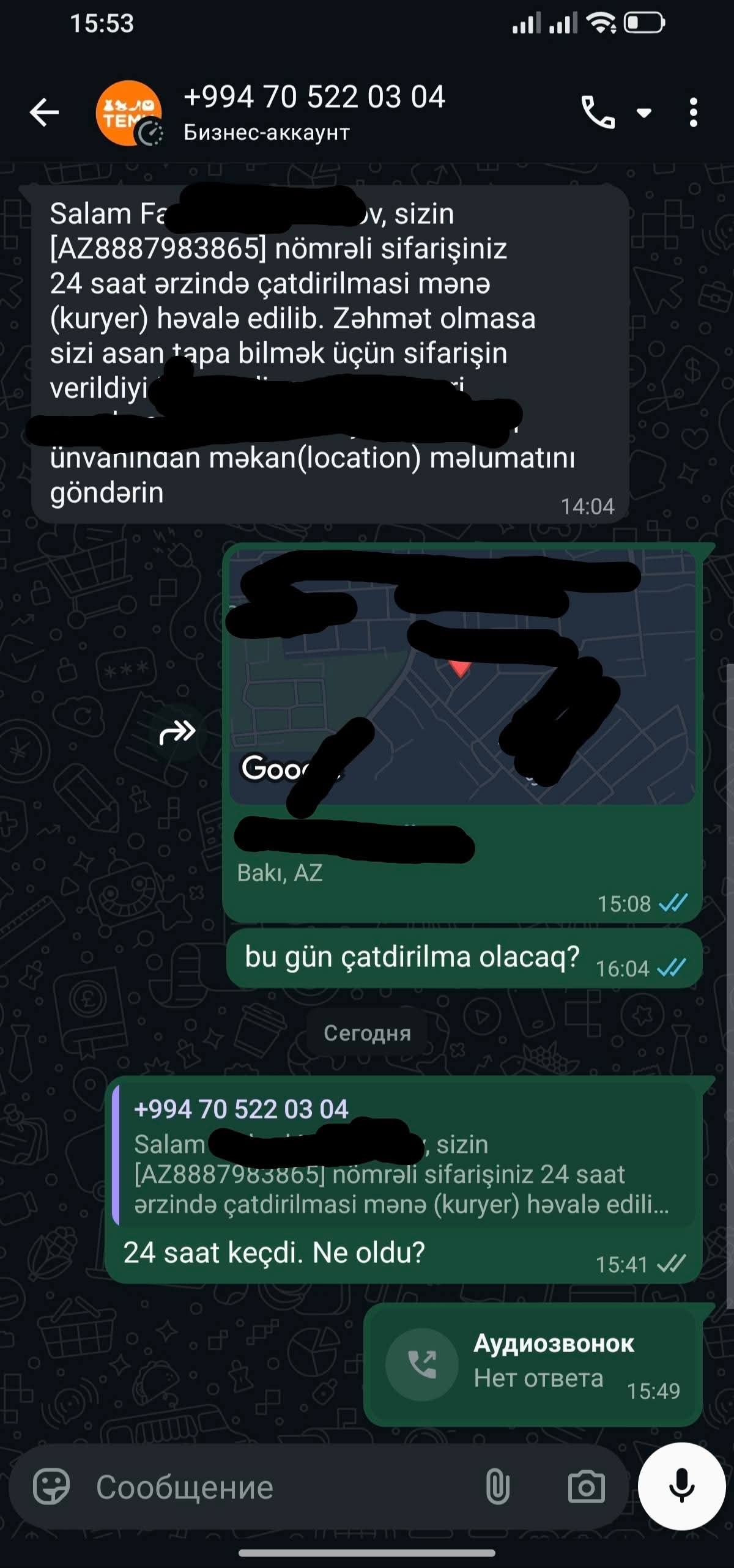
Task: Tap the contact number header title
Action: pos(314,97)
